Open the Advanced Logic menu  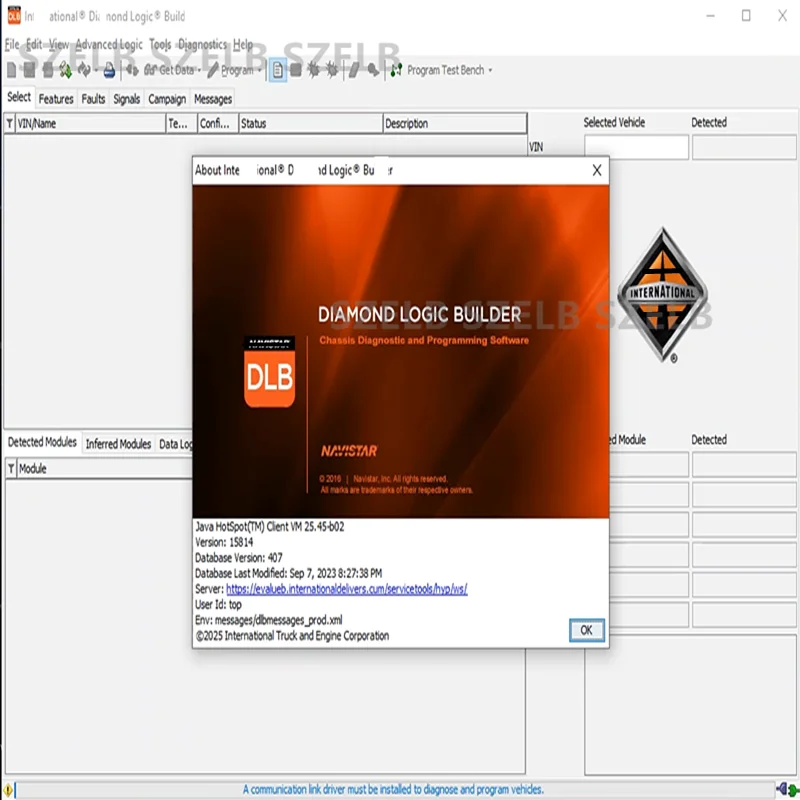[x=109, y=44]
